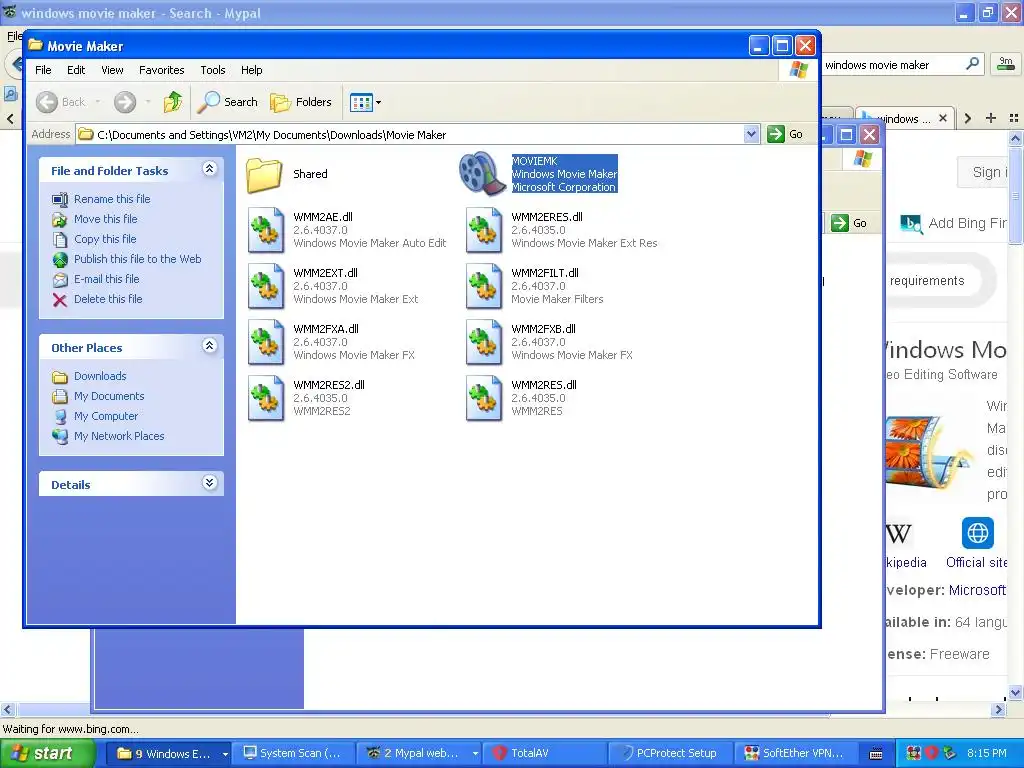Click the green Go button beside address bar

[x=785, y=134]
